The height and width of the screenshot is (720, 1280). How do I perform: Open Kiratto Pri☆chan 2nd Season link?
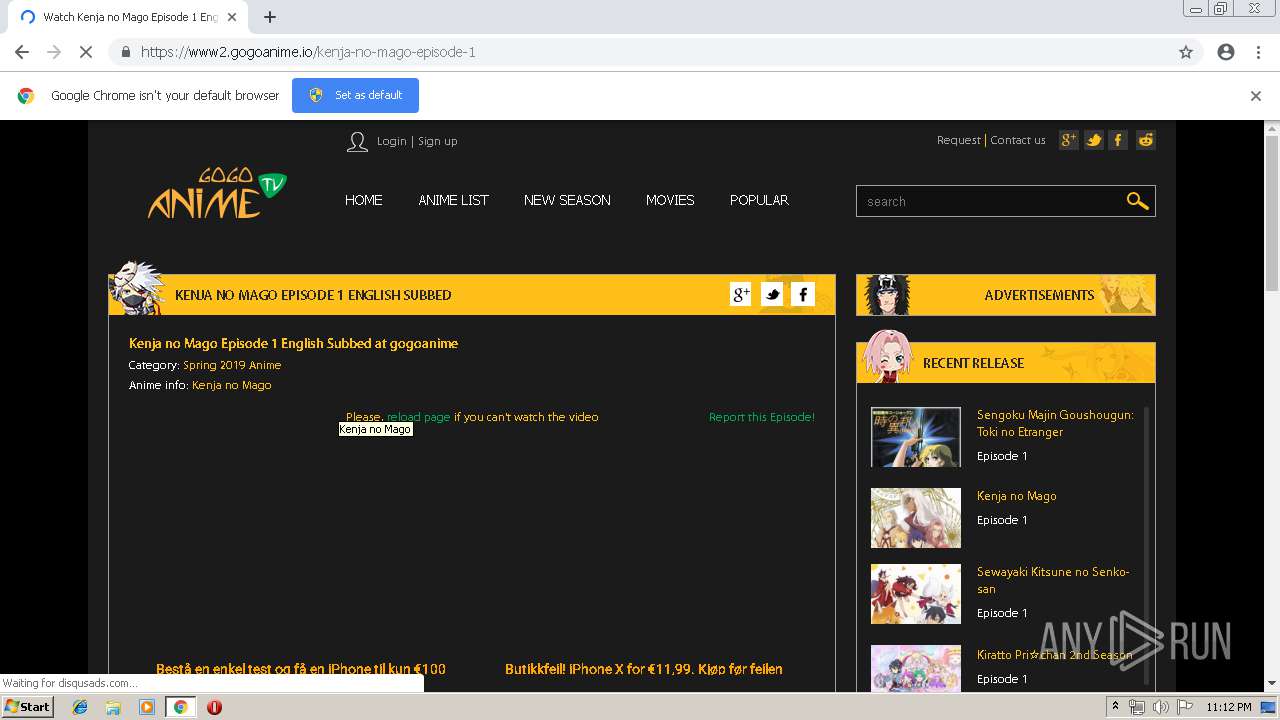coord(1054,655)
